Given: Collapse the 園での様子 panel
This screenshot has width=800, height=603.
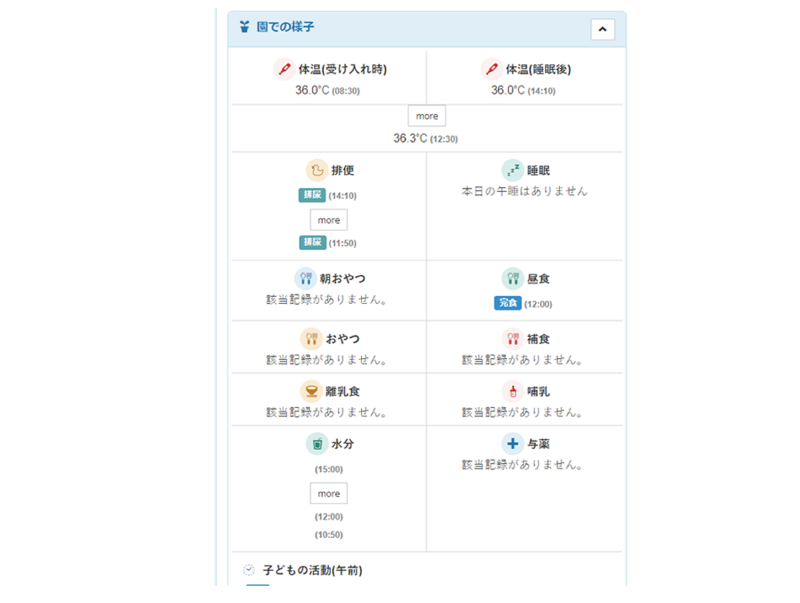Looking at the screenshot, I should 602,29.
